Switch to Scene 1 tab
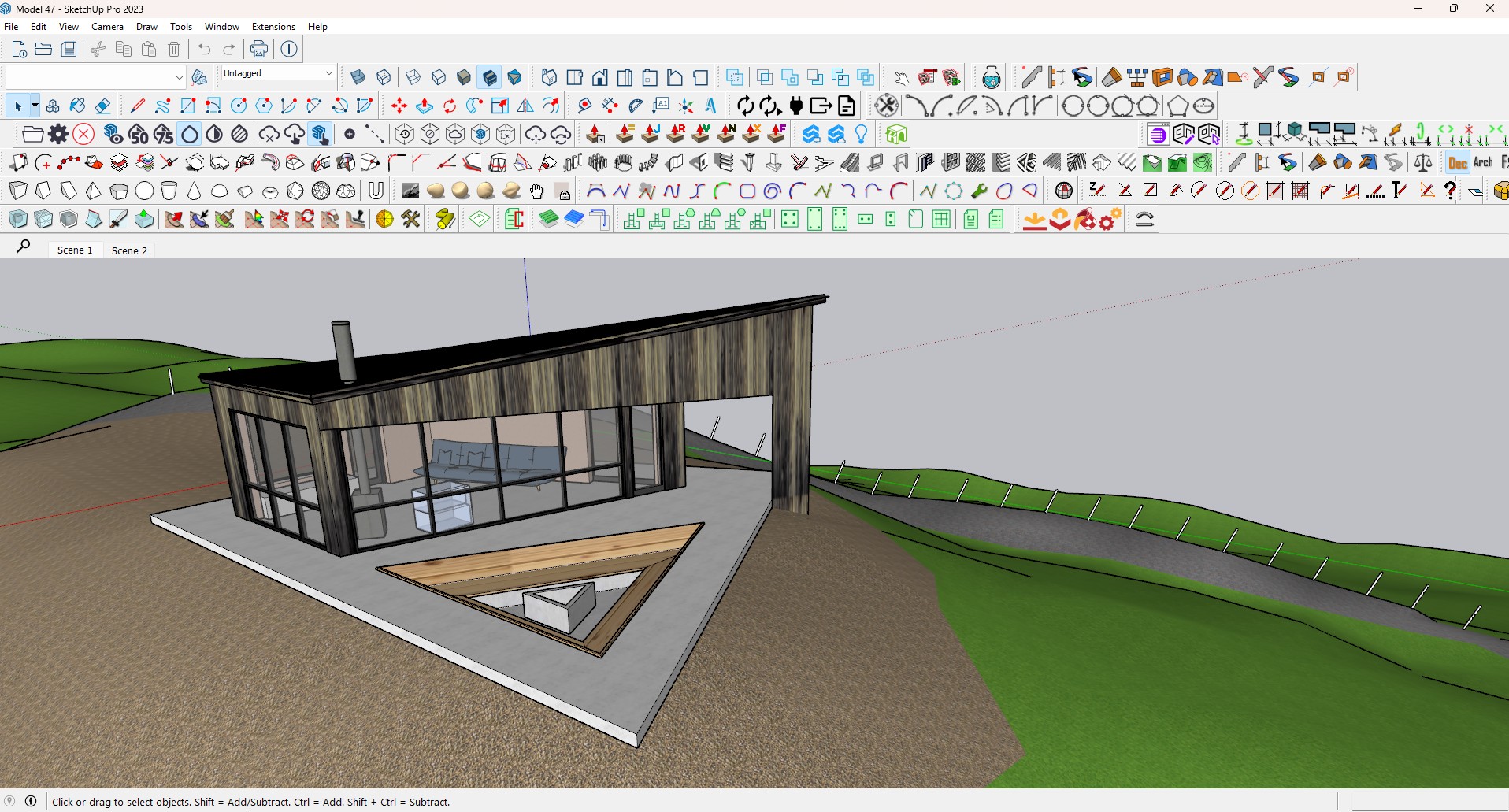The height and width of the screenshot is (812, 1509). click(x=75, y=250)
